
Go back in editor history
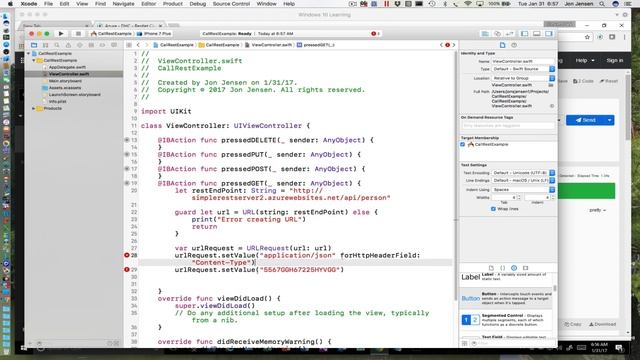[138, 45]
